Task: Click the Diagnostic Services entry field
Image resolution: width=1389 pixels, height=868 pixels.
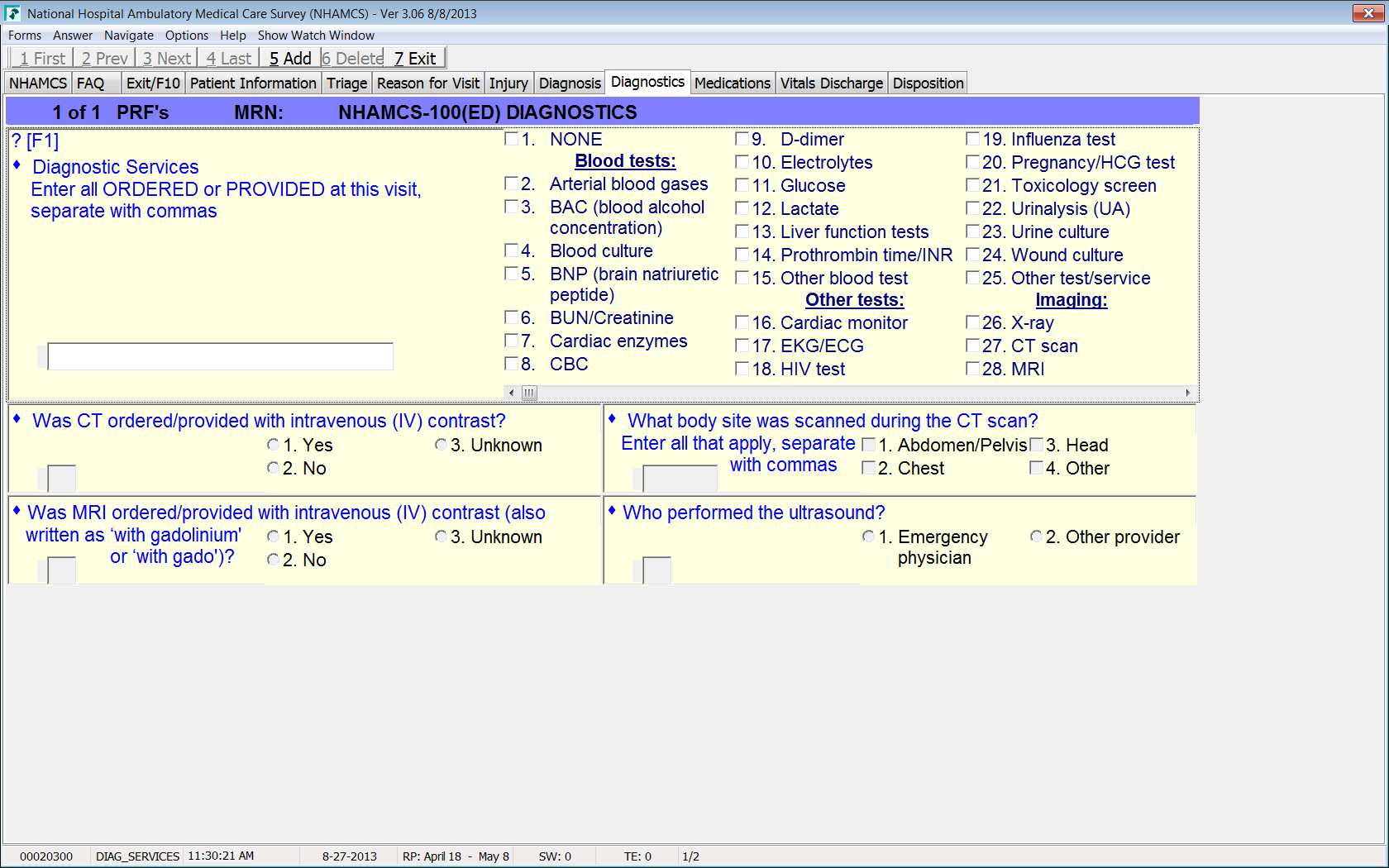Action: pyautogui.click(x=220, y=356)
